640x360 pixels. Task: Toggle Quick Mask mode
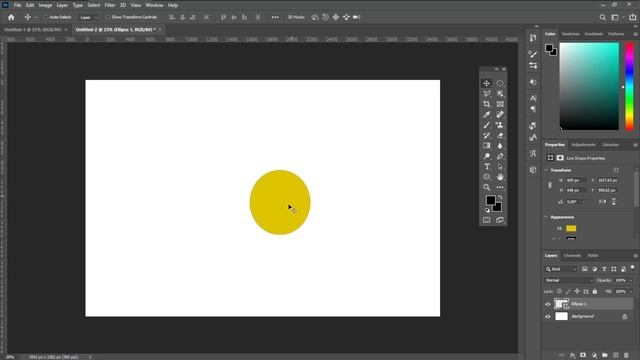pyautogui.click(x=487, y=220)
